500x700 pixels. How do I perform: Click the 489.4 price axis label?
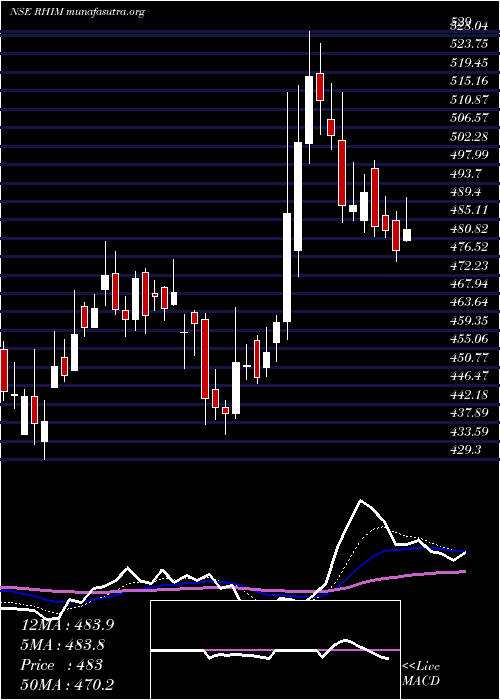465,192
